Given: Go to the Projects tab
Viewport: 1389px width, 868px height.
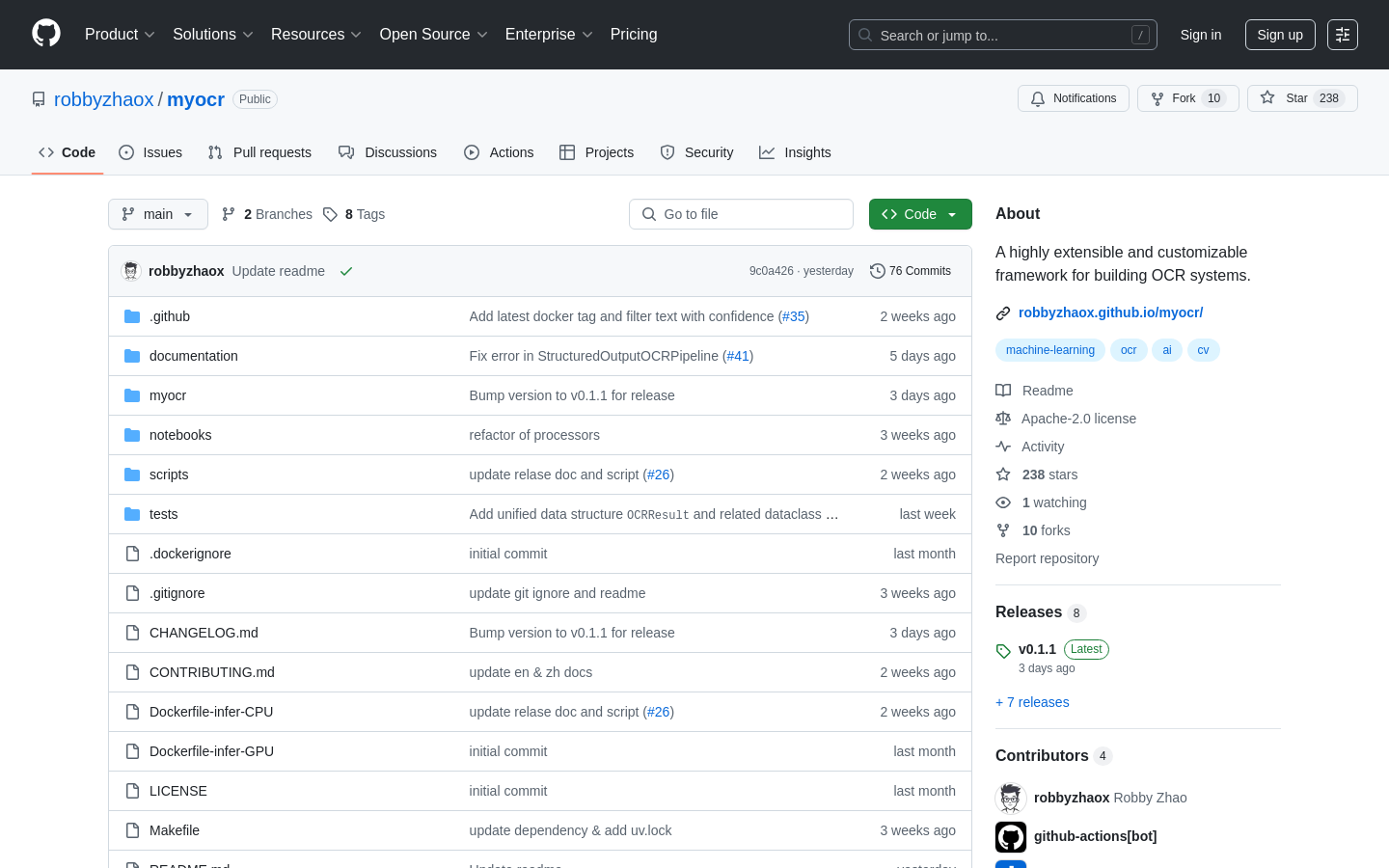Looking at the screenshot, I should point(597,152).
